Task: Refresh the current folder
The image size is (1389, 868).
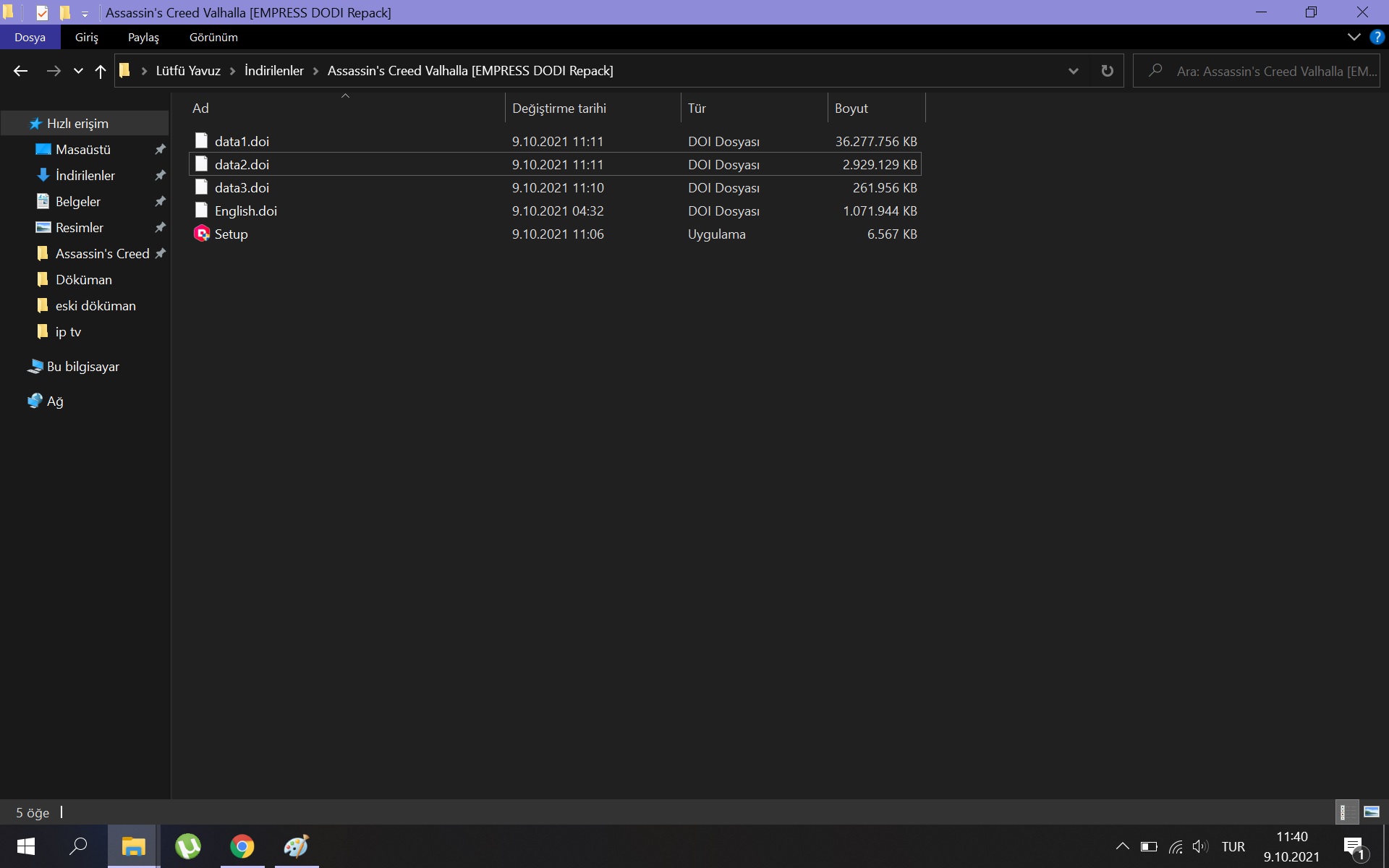Action: coord(1107,71)
